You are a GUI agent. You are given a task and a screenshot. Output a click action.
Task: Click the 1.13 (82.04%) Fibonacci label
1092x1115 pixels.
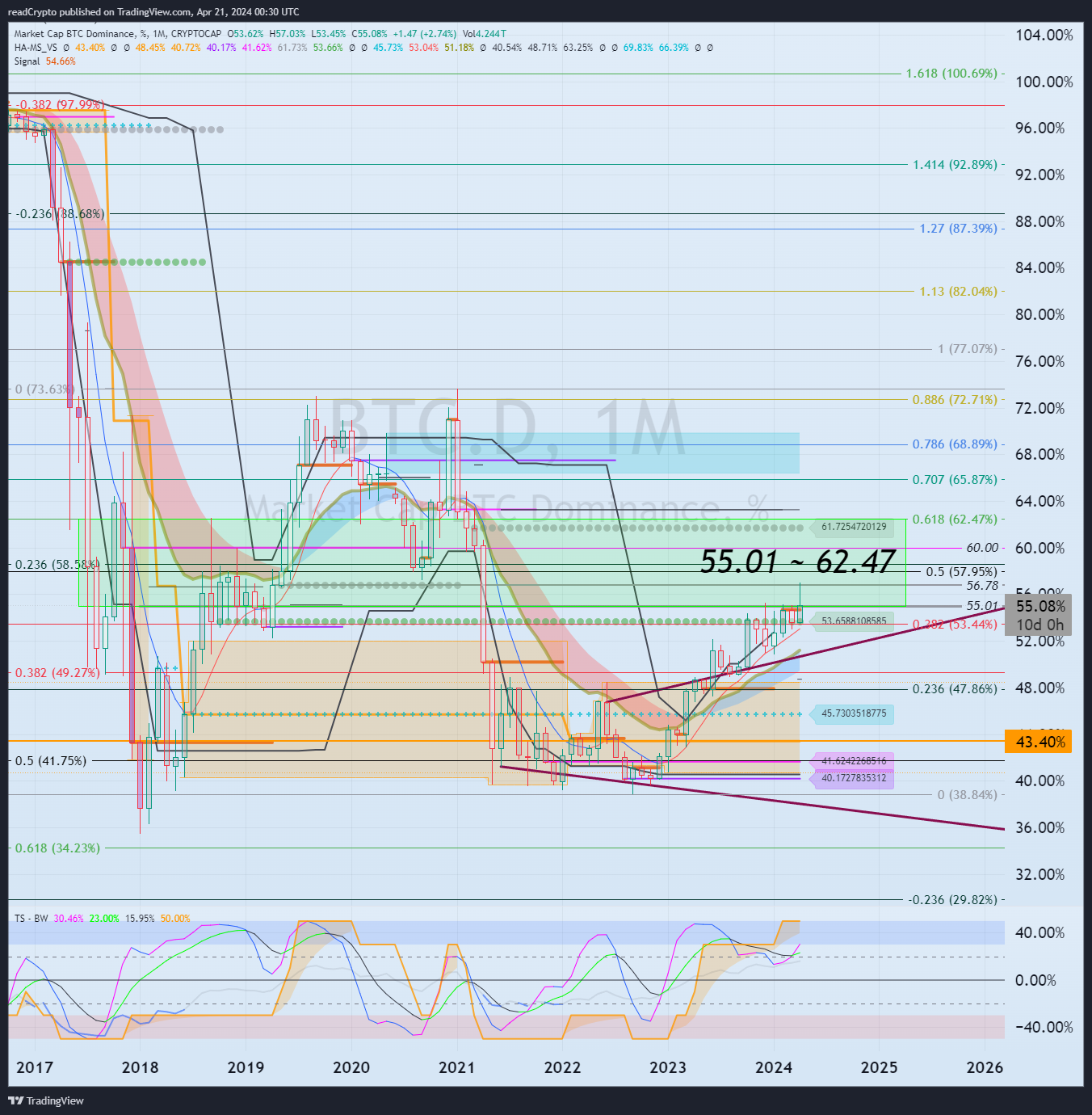tap(958, 292)
